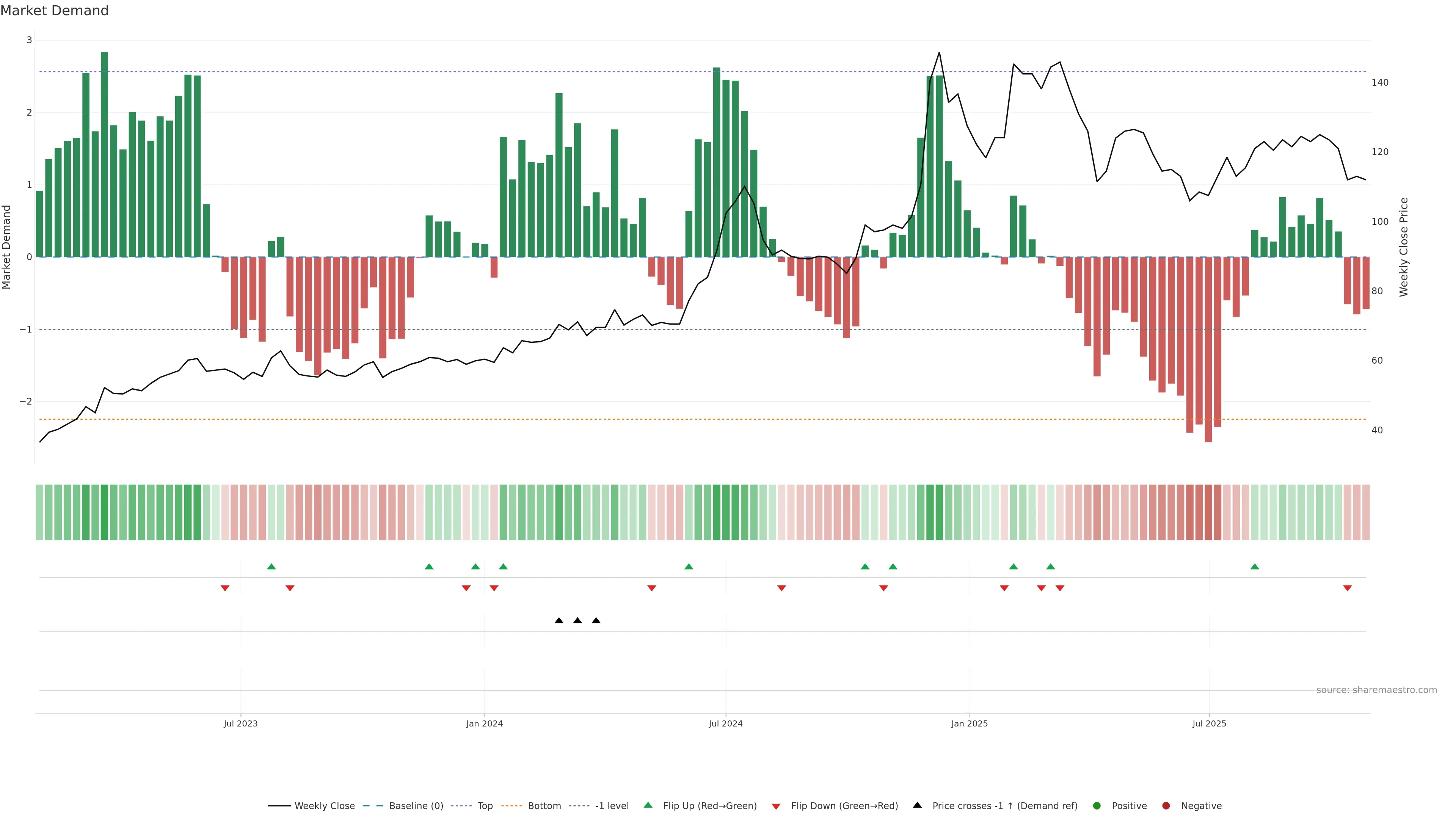Toggle the Top dotted line legend item

click(485, 806)
